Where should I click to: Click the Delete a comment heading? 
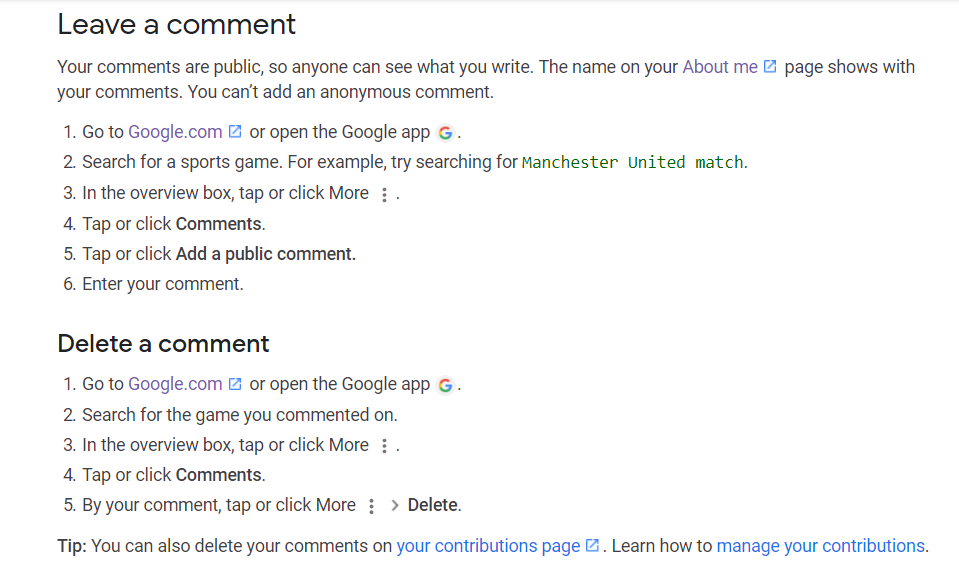[x=163, y=344]
